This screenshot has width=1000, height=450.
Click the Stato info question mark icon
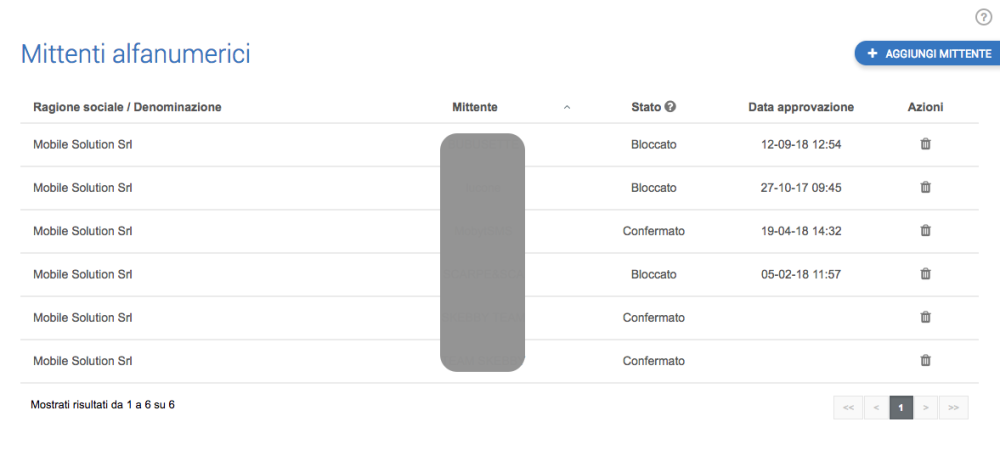(x=670, y=107)
